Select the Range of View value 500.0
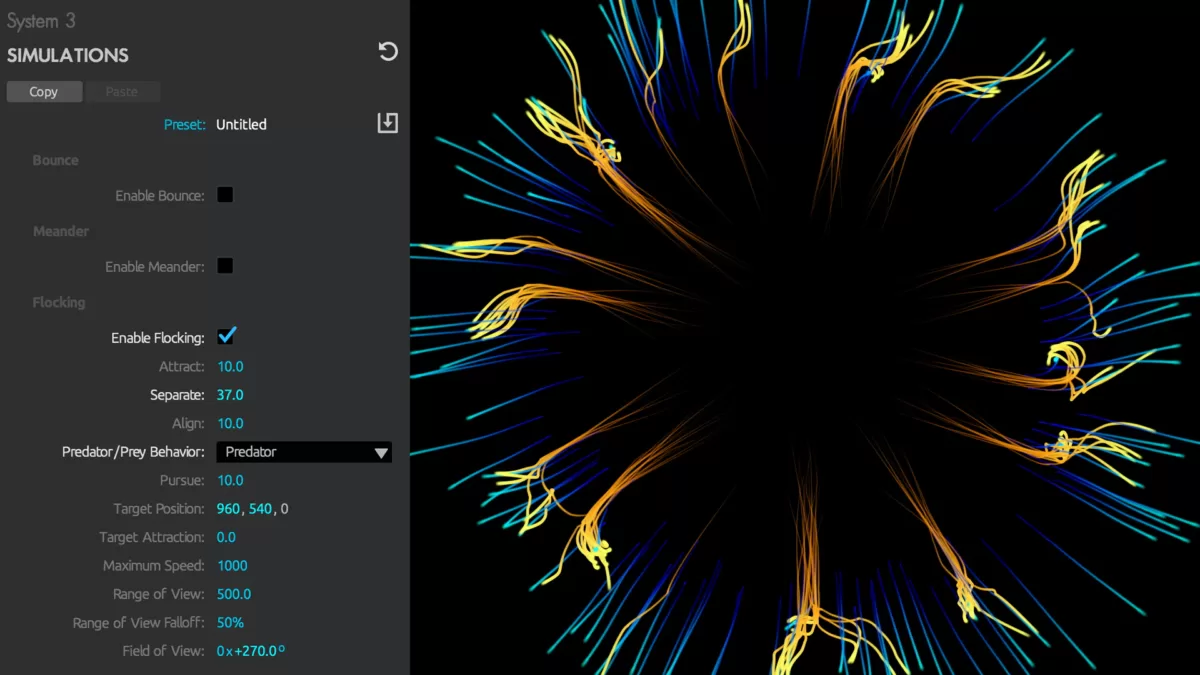 coord(234,594)
